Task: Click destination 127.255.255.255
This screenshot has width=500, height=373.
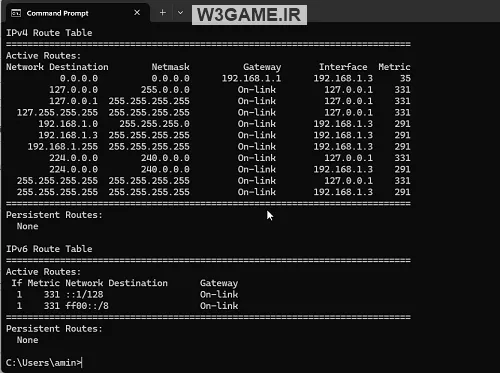Action: click(57, 112)
